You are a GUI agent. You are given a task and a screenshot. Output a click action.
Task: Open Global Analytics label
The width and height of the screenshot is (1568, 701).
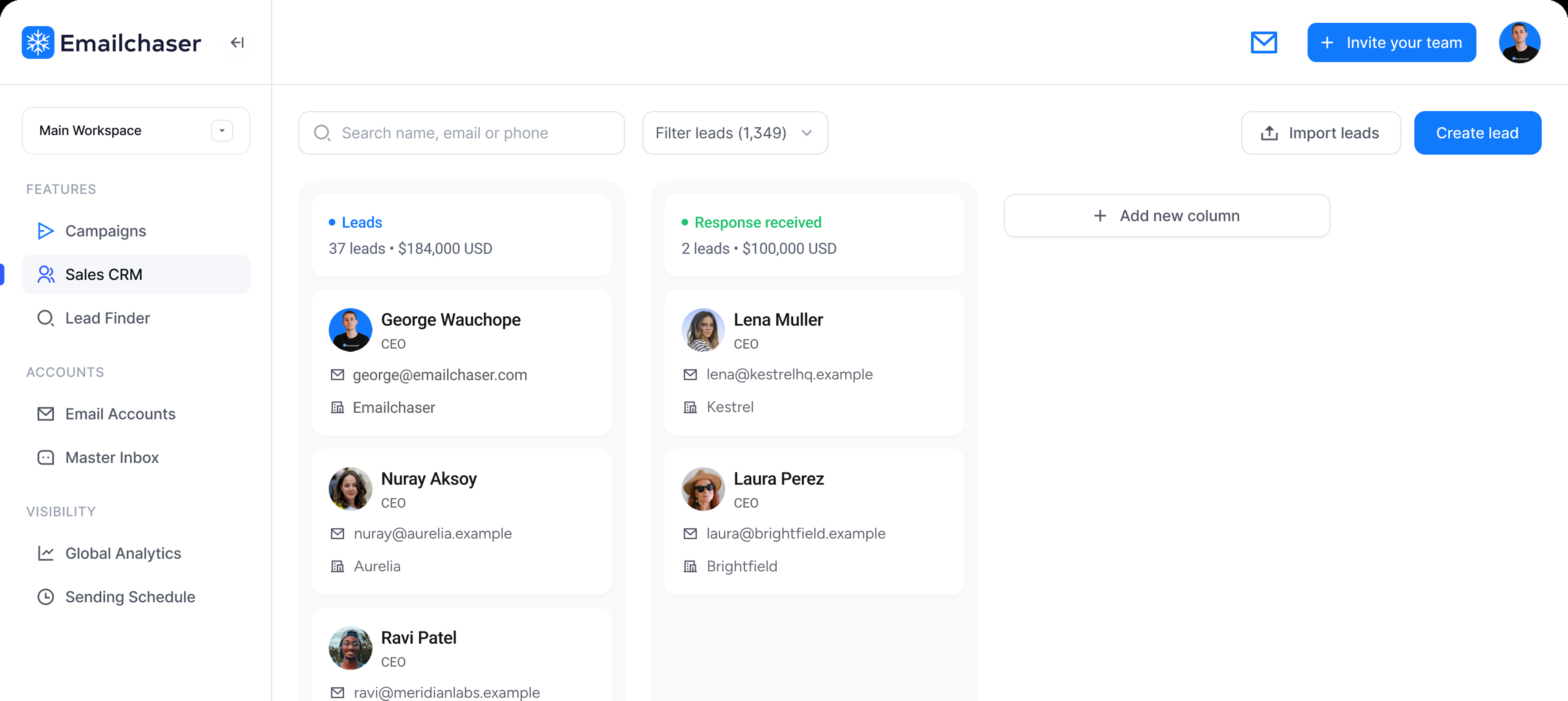[x=123, y=553]
